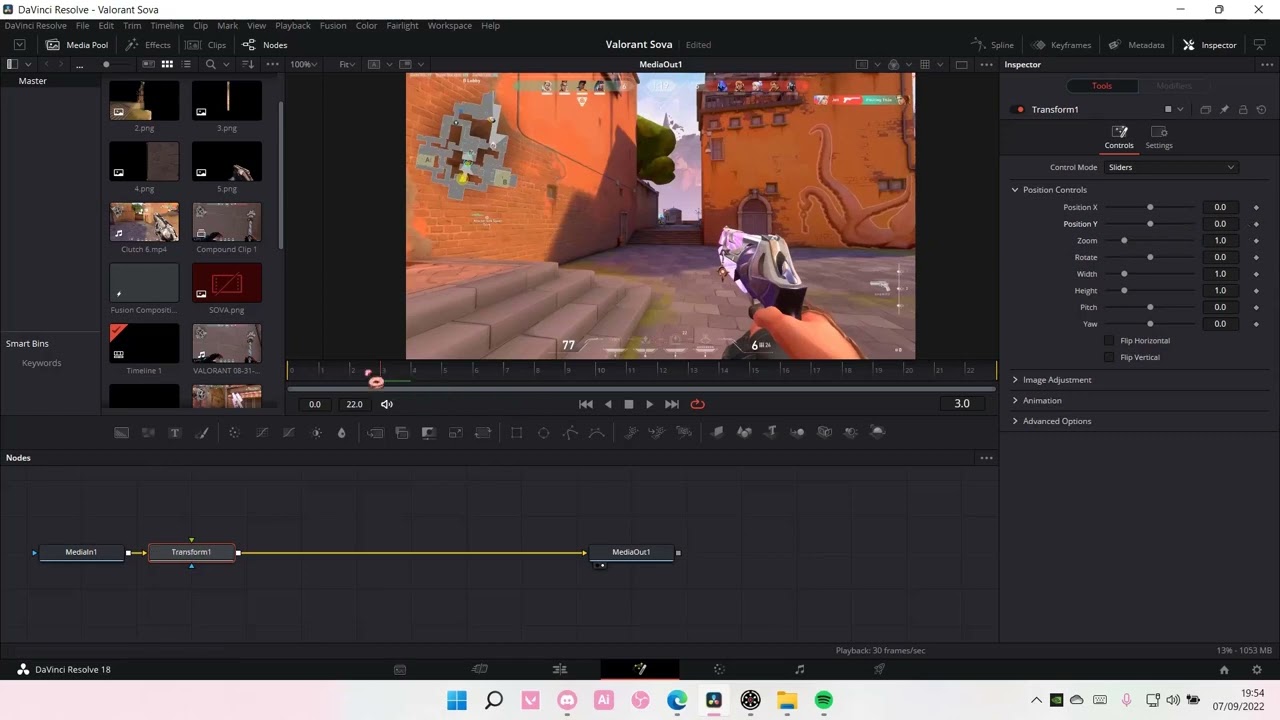
Task: Enable the Flip Vertical checkbox
Action: pos(1109,357)
